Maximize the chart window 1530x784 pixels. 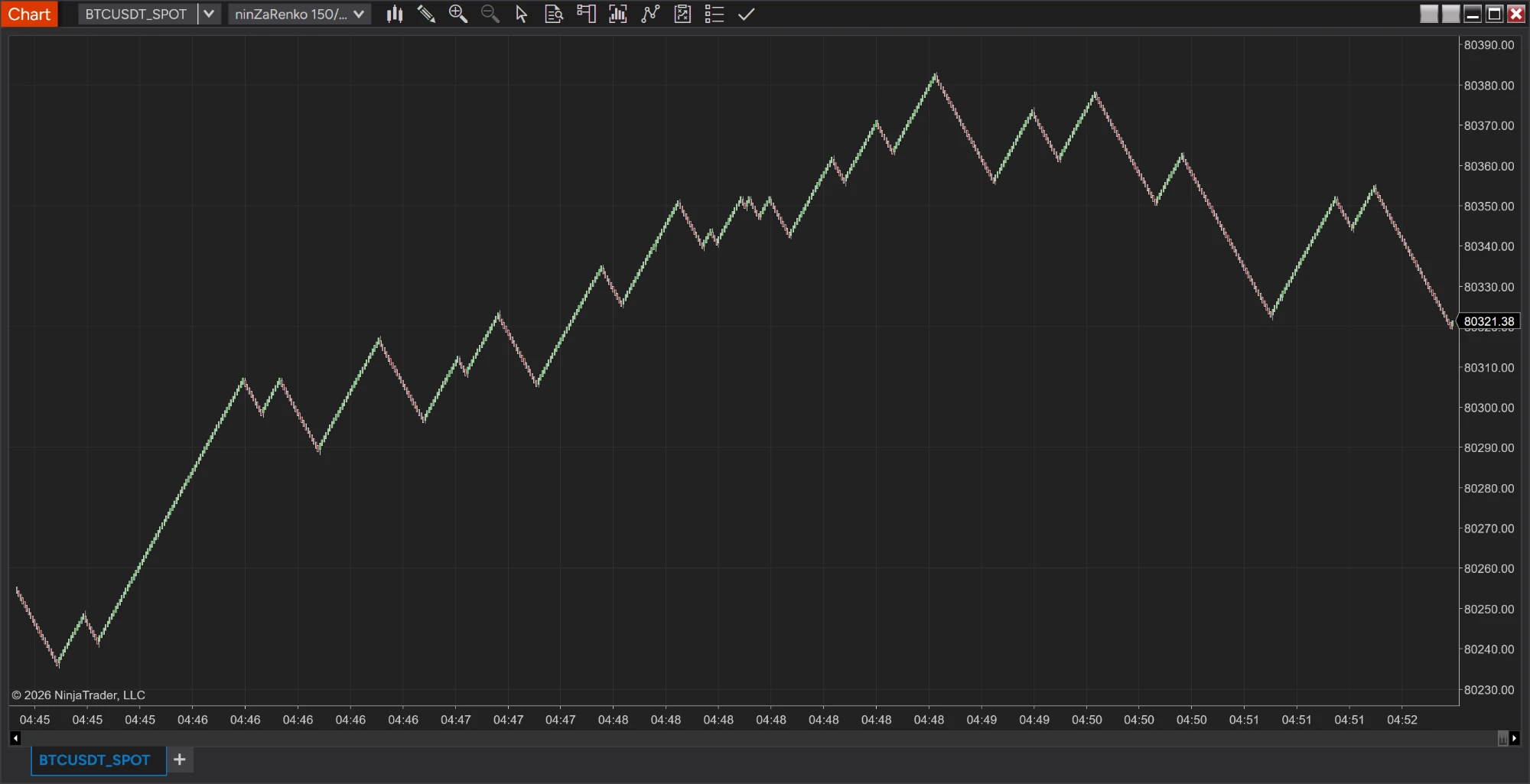[x=1494, y=14]
